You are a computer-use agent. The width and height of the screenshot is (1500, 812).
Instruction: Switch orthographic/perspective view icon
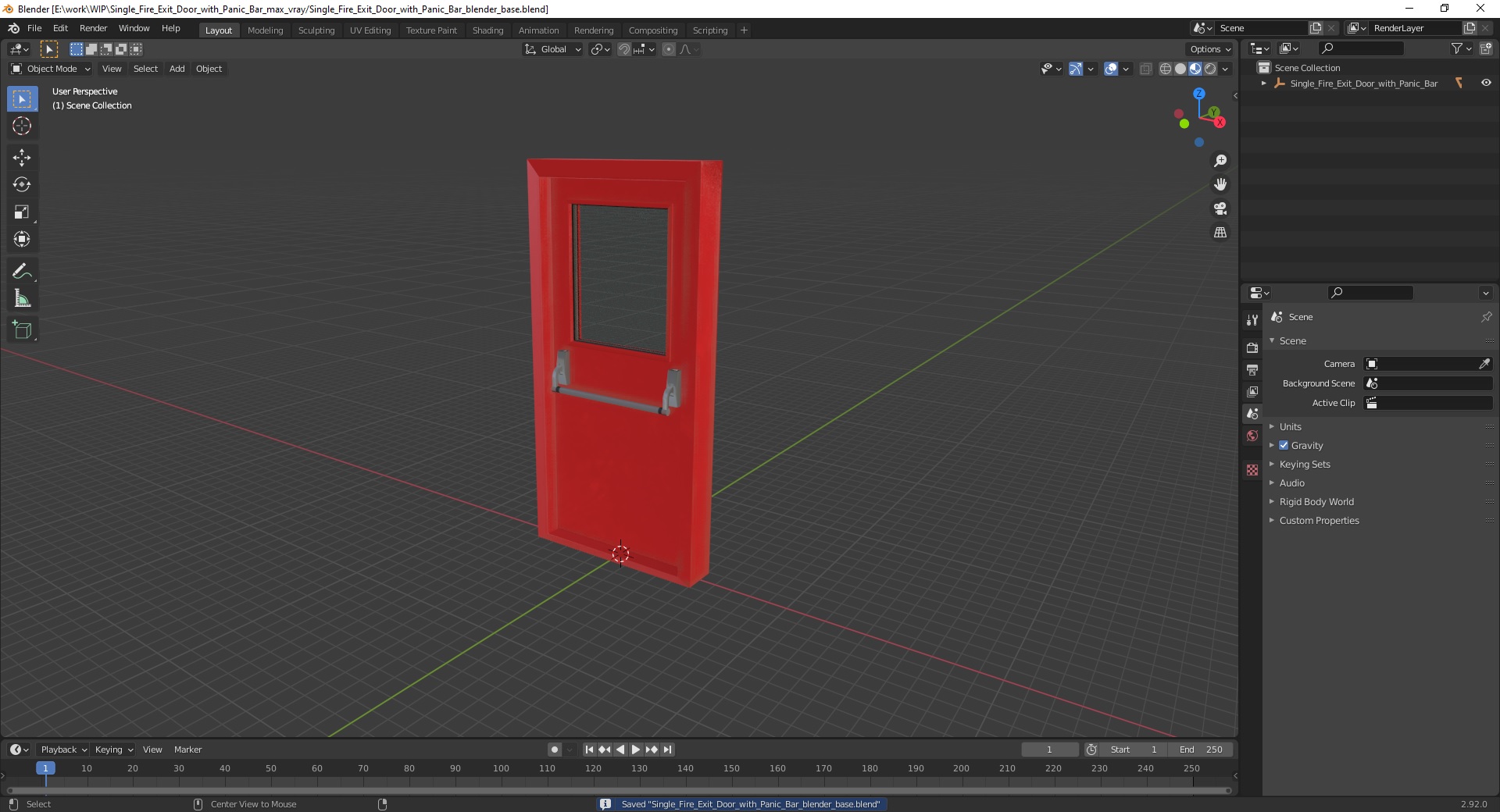1220,233
